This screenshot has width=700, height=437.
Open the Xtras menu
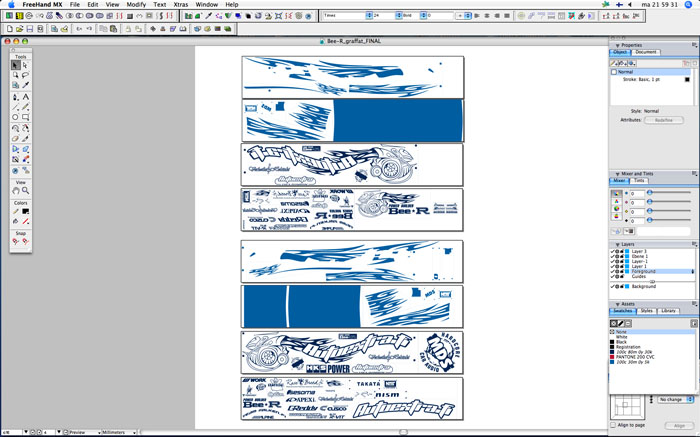pyautogui.click(x=180, y=4)
